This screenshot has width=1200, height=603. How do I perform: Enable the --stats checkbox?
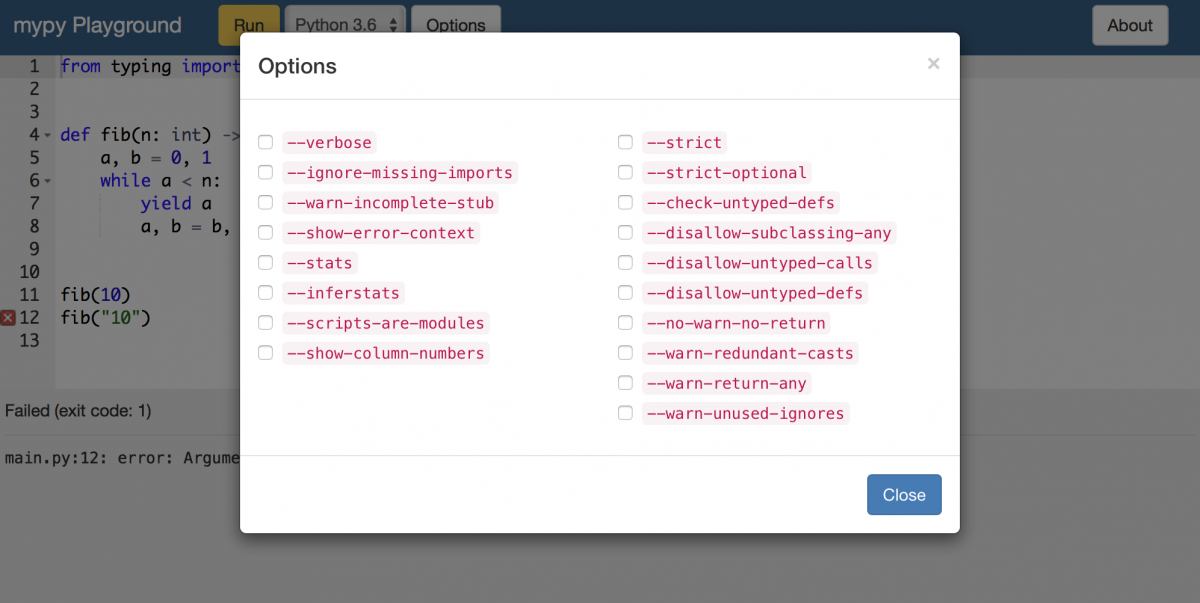[265, 262]
